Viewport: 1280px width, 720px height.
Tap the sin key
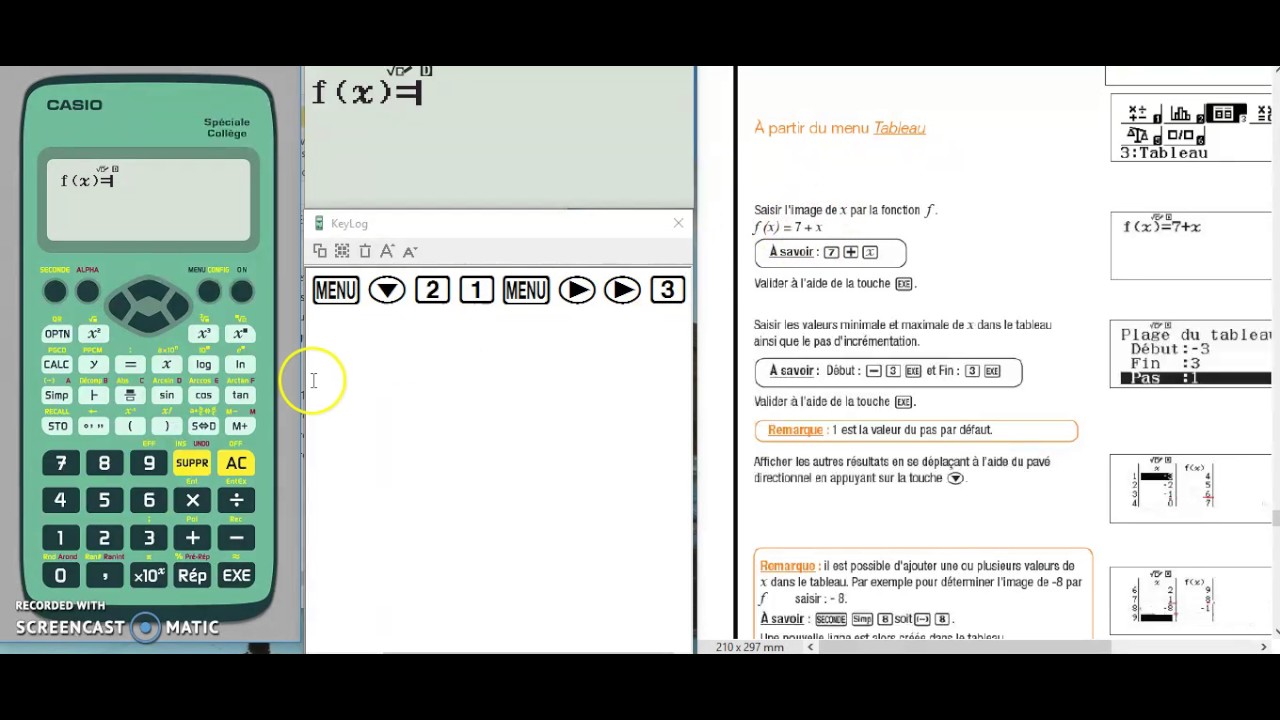(x=166, y=395)
